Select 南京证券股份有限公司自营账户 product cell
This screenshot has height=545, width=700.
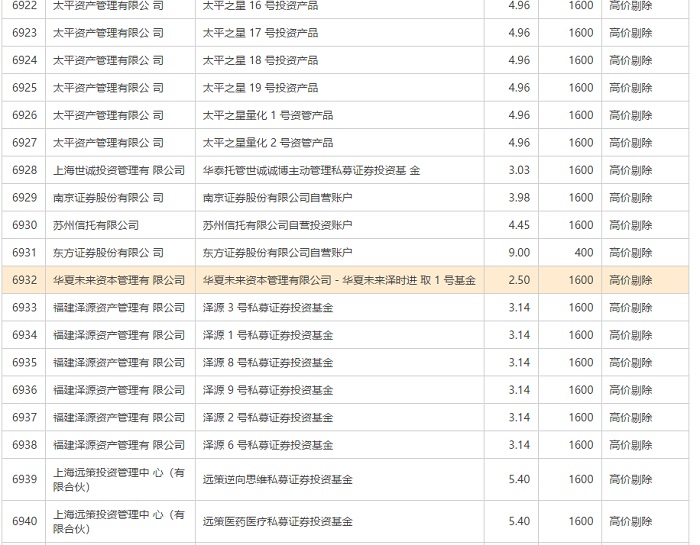(x=277, y=198)
